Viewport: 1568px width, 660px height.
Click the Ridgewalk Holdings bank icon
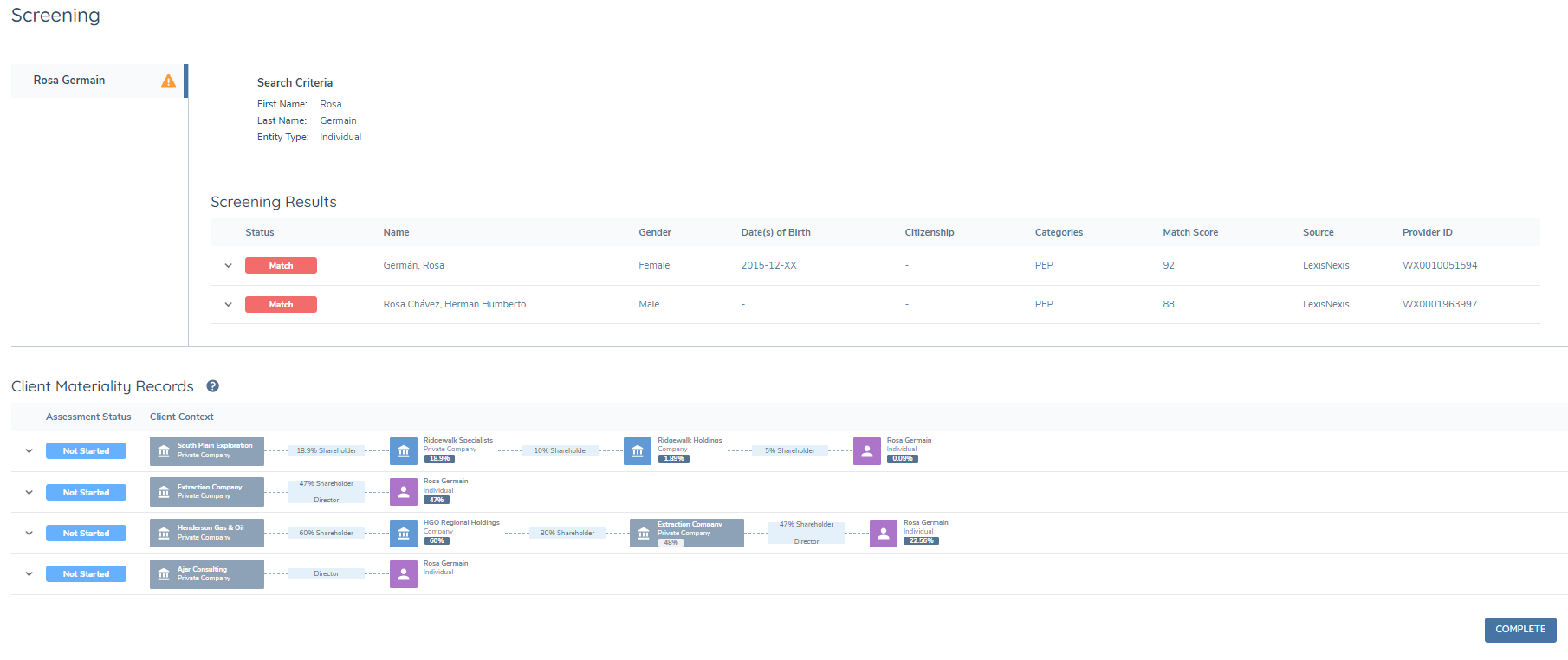pos(638,451)
